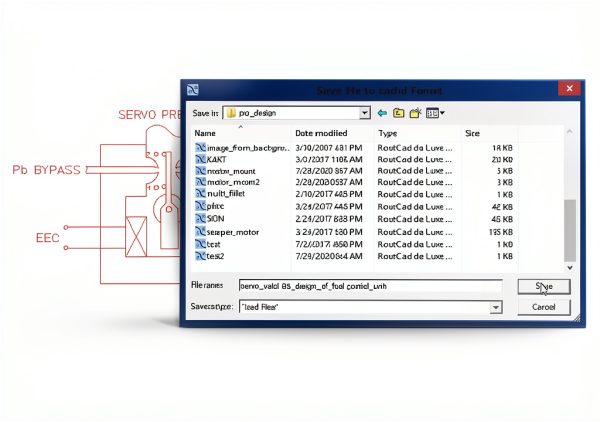Select the test file name
Image resolution: width=600 pixels, height=422 pixels.
click(x=214, y=244)
